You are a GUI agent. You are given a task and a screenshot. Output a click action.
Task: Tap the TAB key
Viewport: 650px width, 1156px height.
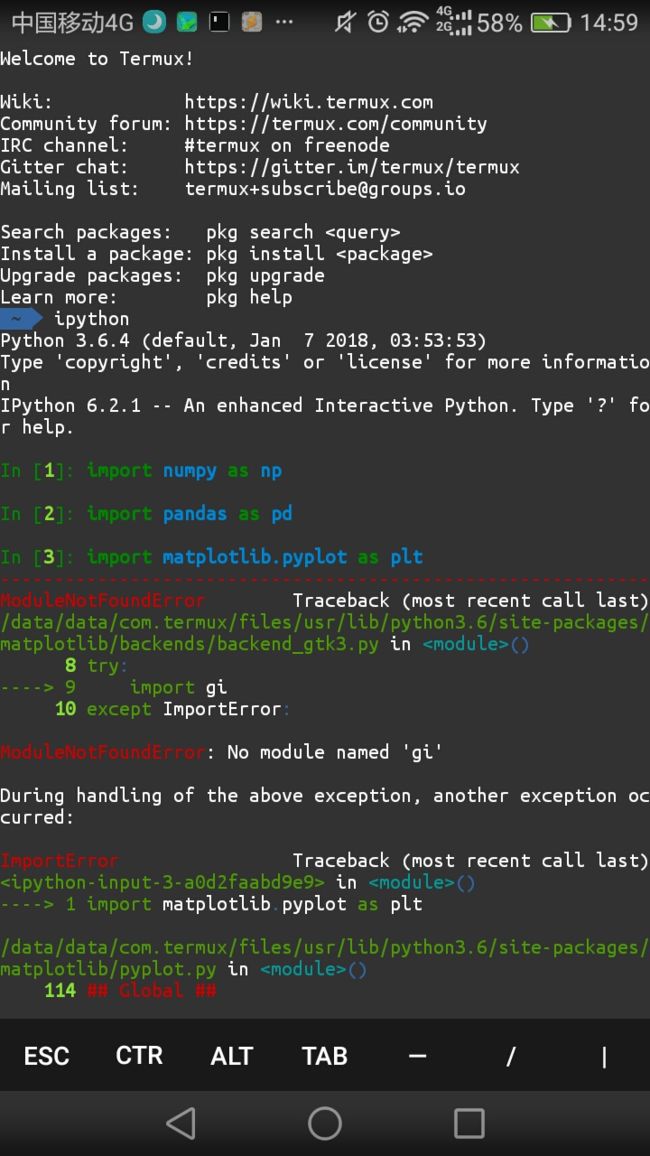324,1056
